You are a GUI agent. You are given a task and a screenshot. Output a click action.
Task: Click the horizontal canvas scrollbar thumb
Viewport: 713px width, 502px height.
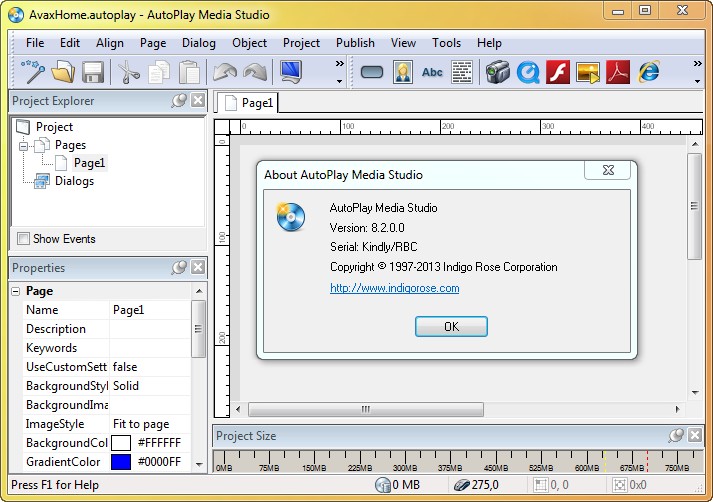coord(366,409)
